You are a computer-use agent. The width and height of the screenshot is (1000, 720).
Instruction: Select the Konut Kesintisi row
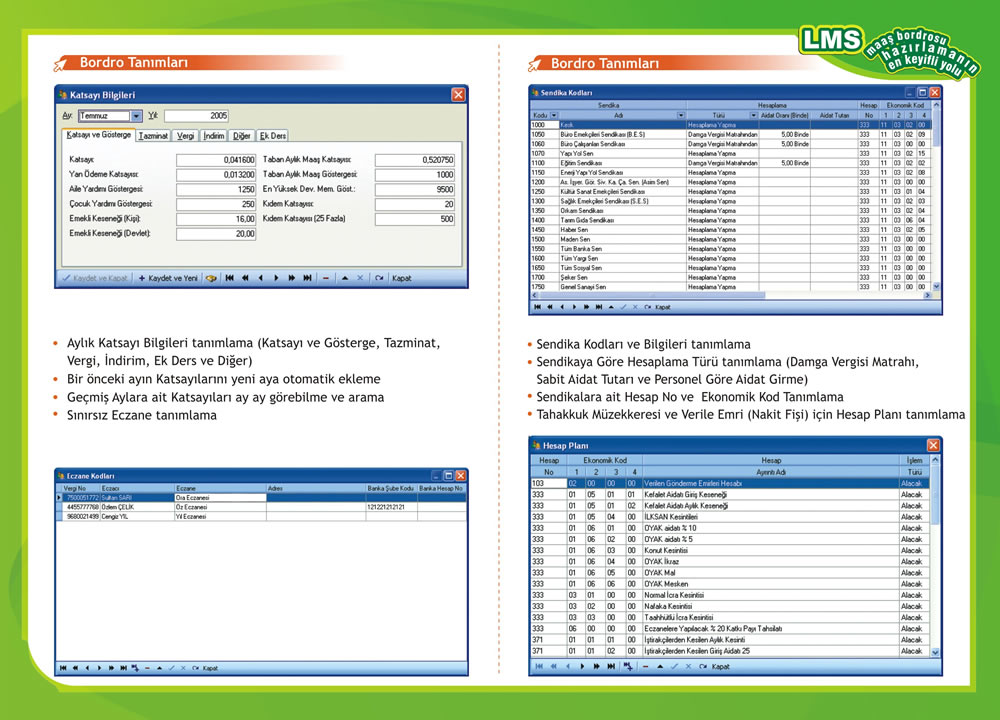[730, 550]
